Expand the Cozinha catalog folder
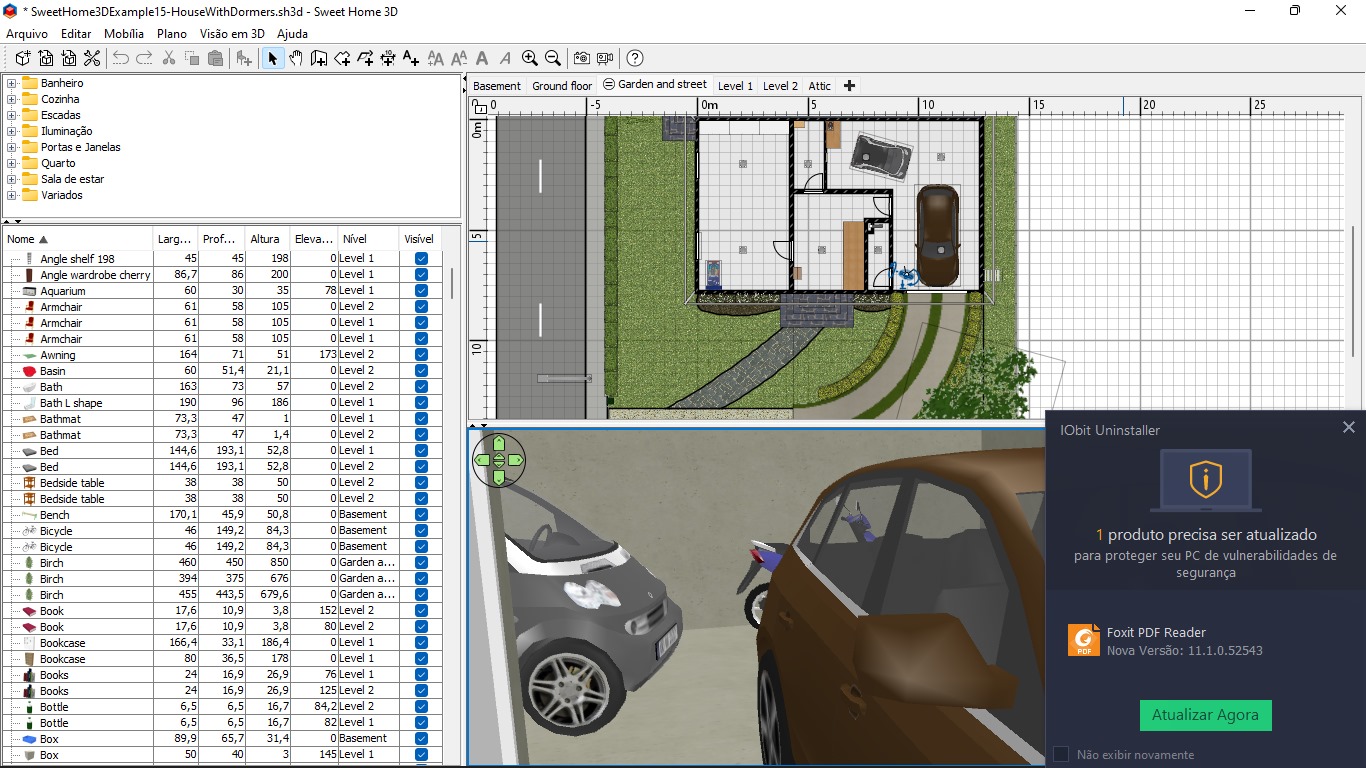 tap(12, 99)
